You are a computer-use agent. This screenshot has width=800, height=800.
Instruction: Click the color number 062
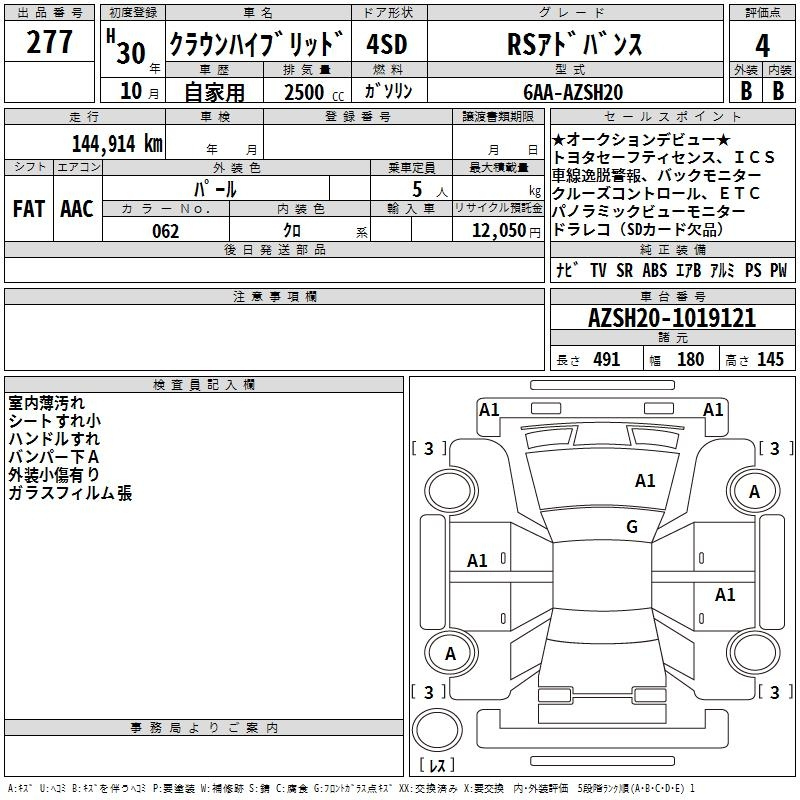coord(165,231)
